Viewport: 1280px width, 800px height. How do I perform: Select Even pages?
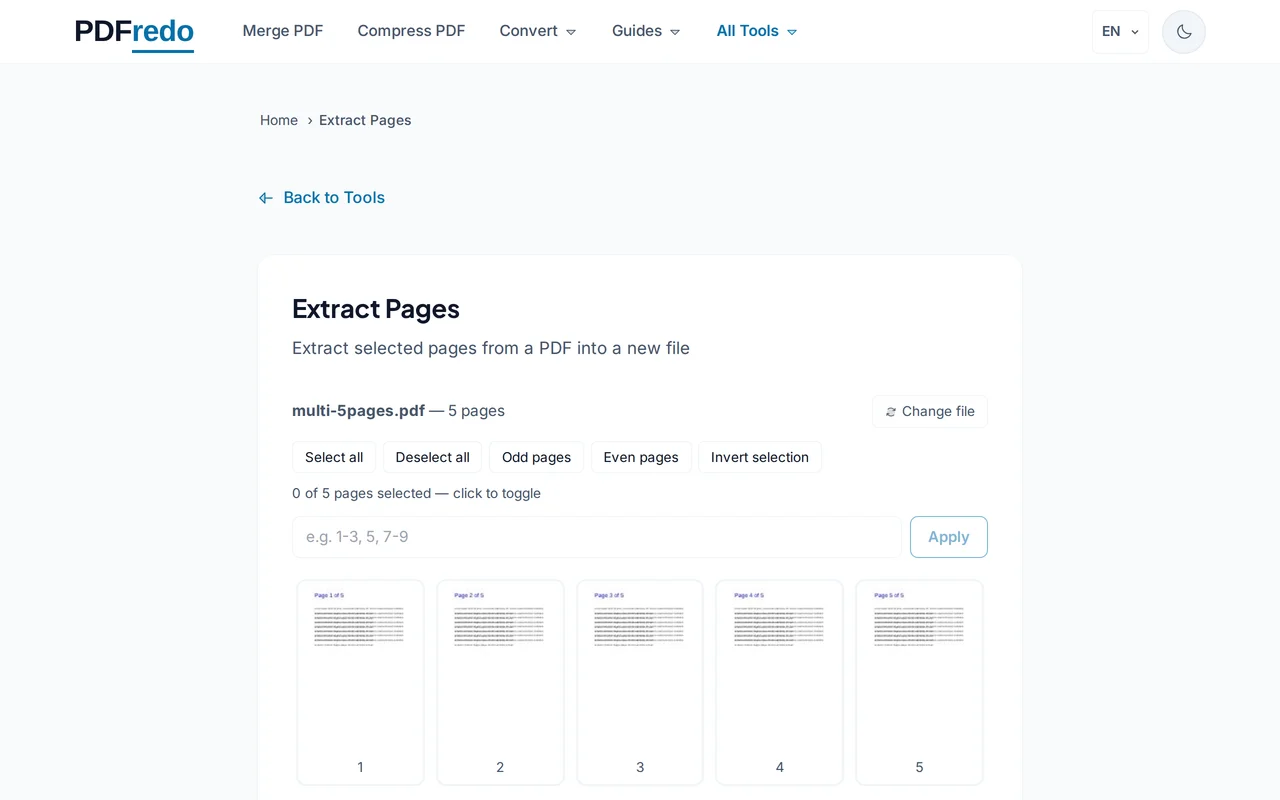coord(641,457)
